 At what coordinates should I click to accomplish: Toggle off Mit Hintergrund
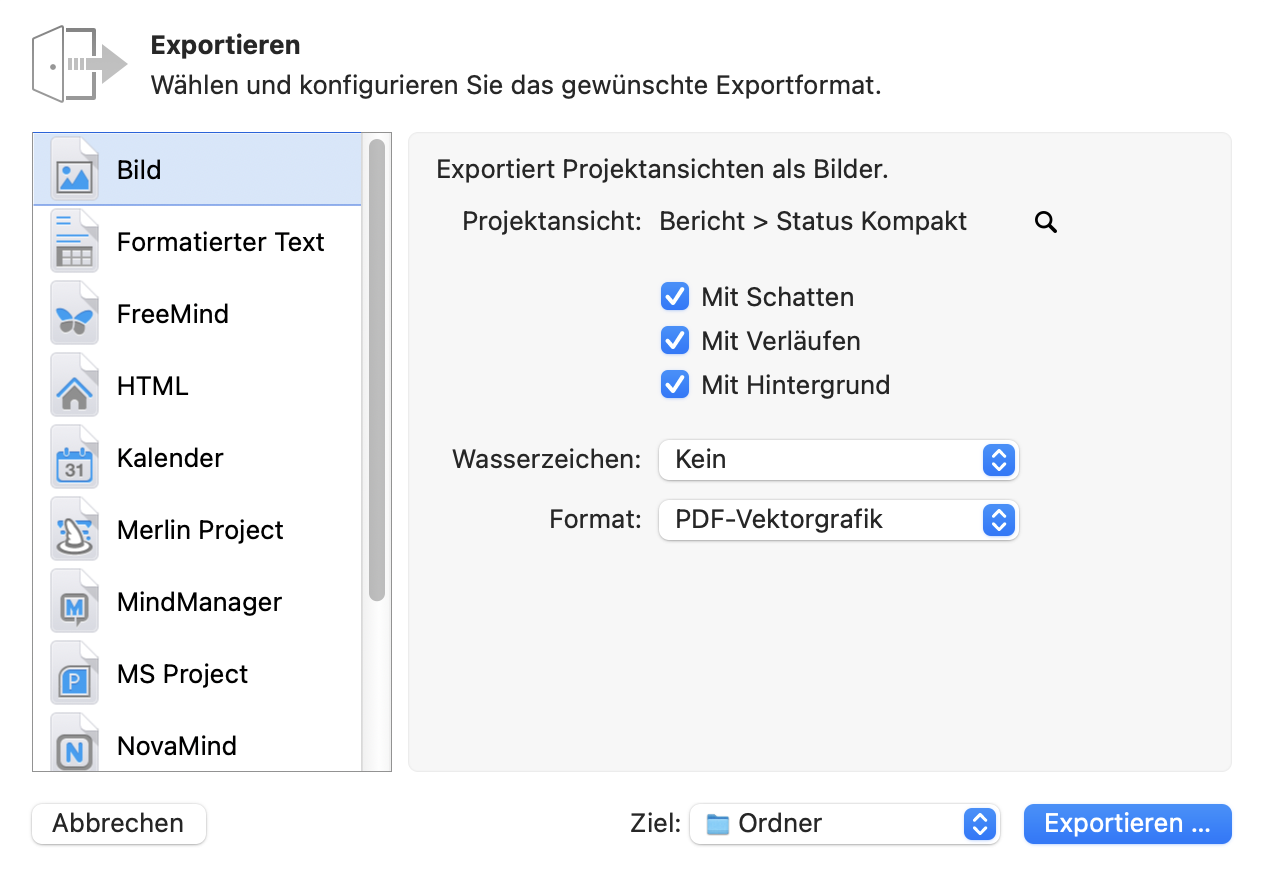pyautogui.click(x=675, y=384)
